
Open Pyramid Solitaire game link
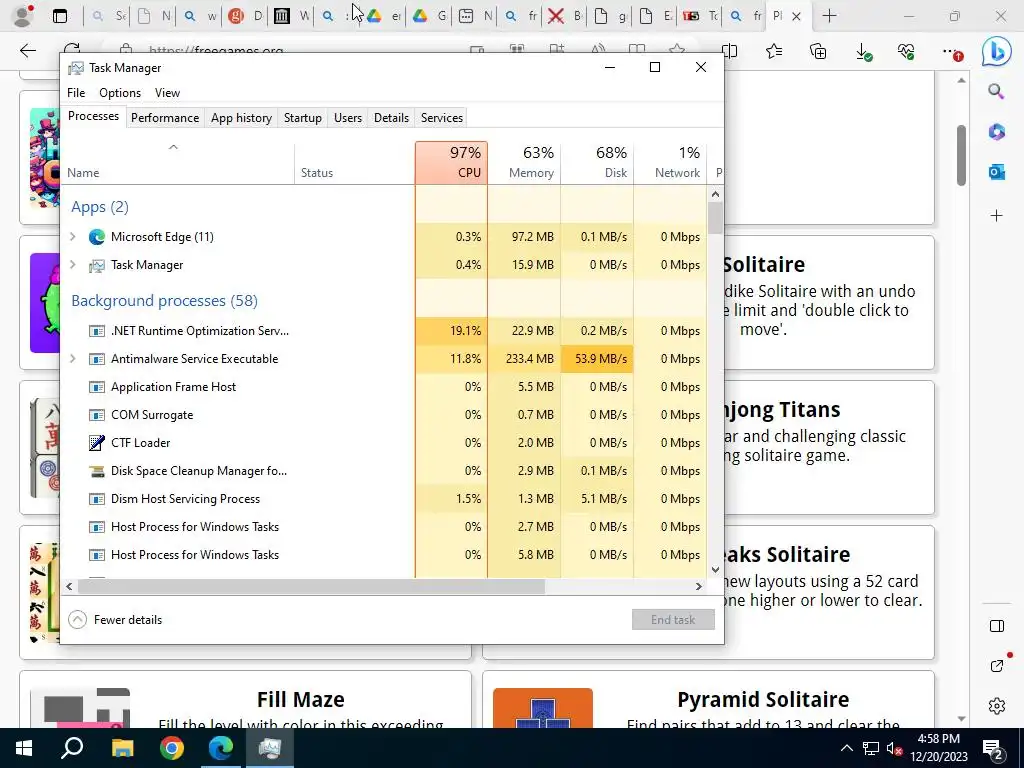point(763,699)
